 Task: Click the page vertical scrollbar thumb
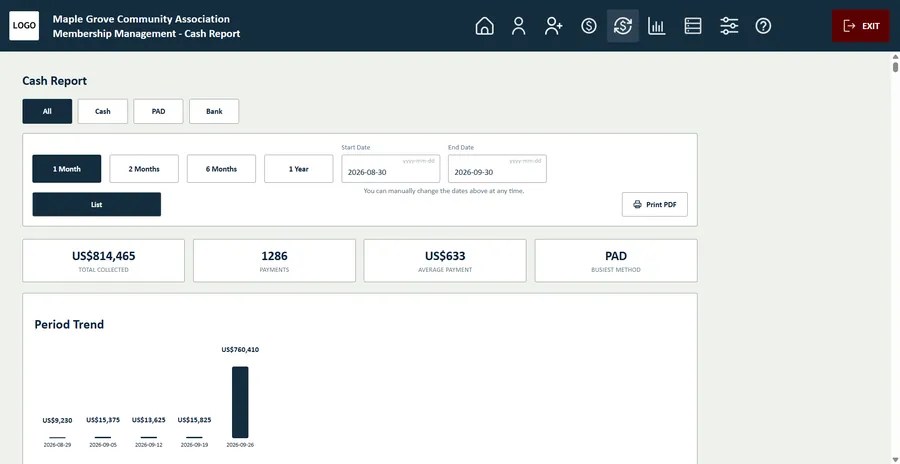[x=895, y=67]
